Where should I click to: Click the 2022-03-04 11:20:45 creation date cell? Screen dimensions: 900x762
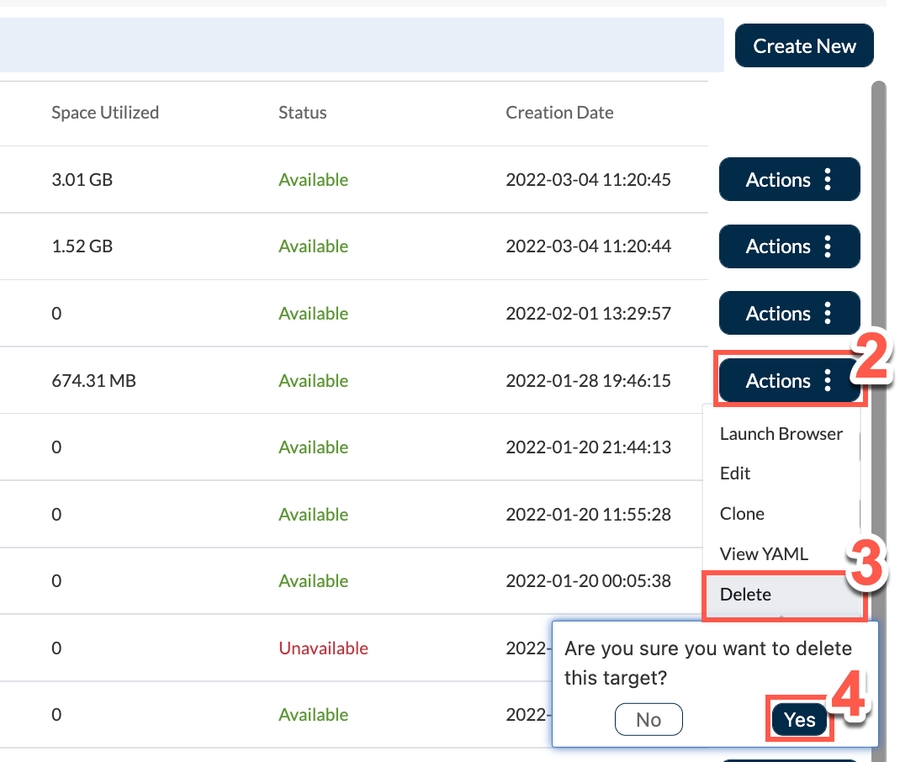[588, 180]
